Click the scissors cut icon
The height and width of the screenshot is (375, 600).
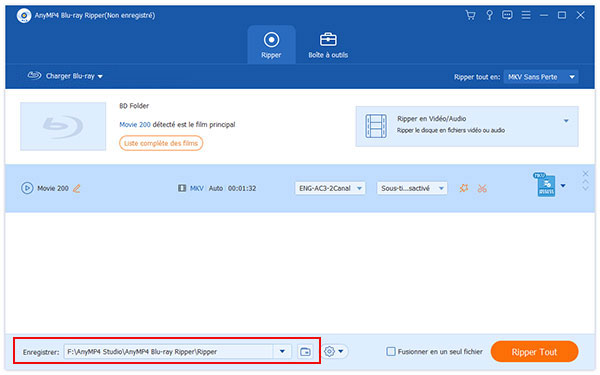482,188
